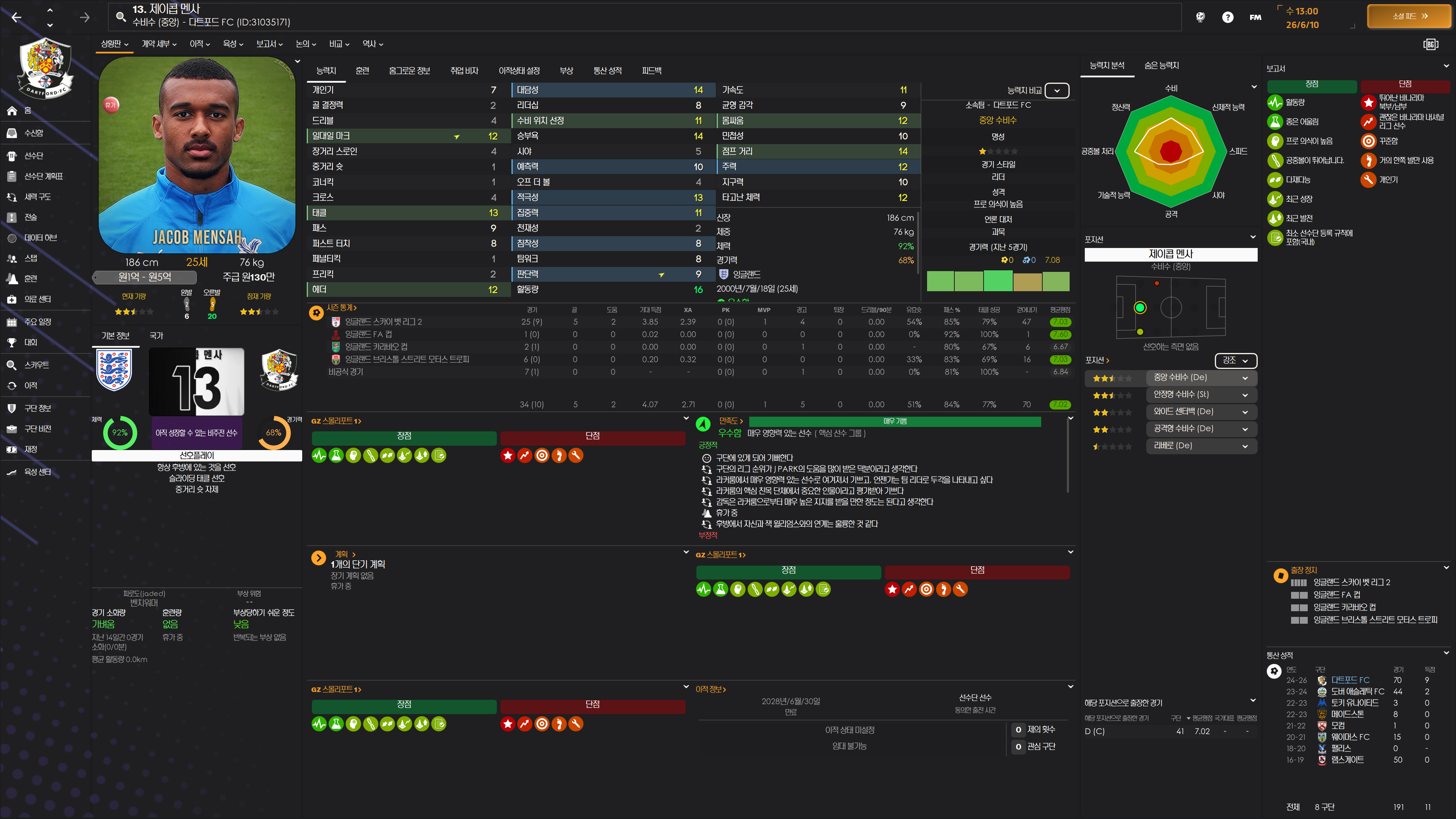
Task: Click the back arrow navigation icon
Action: pyautogui.click(x=16, y=17)
